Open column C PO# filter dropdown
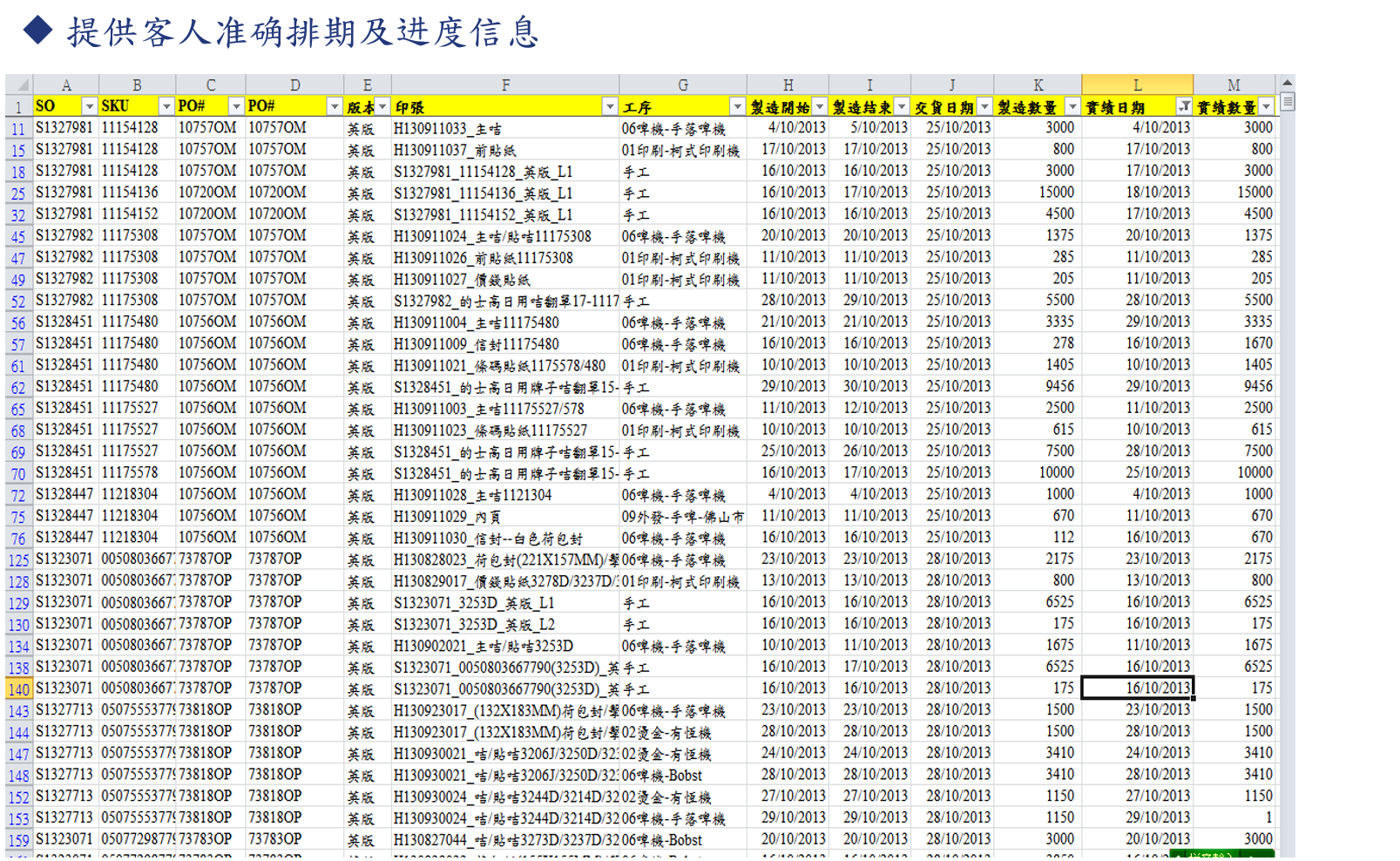 click(235, 106)
